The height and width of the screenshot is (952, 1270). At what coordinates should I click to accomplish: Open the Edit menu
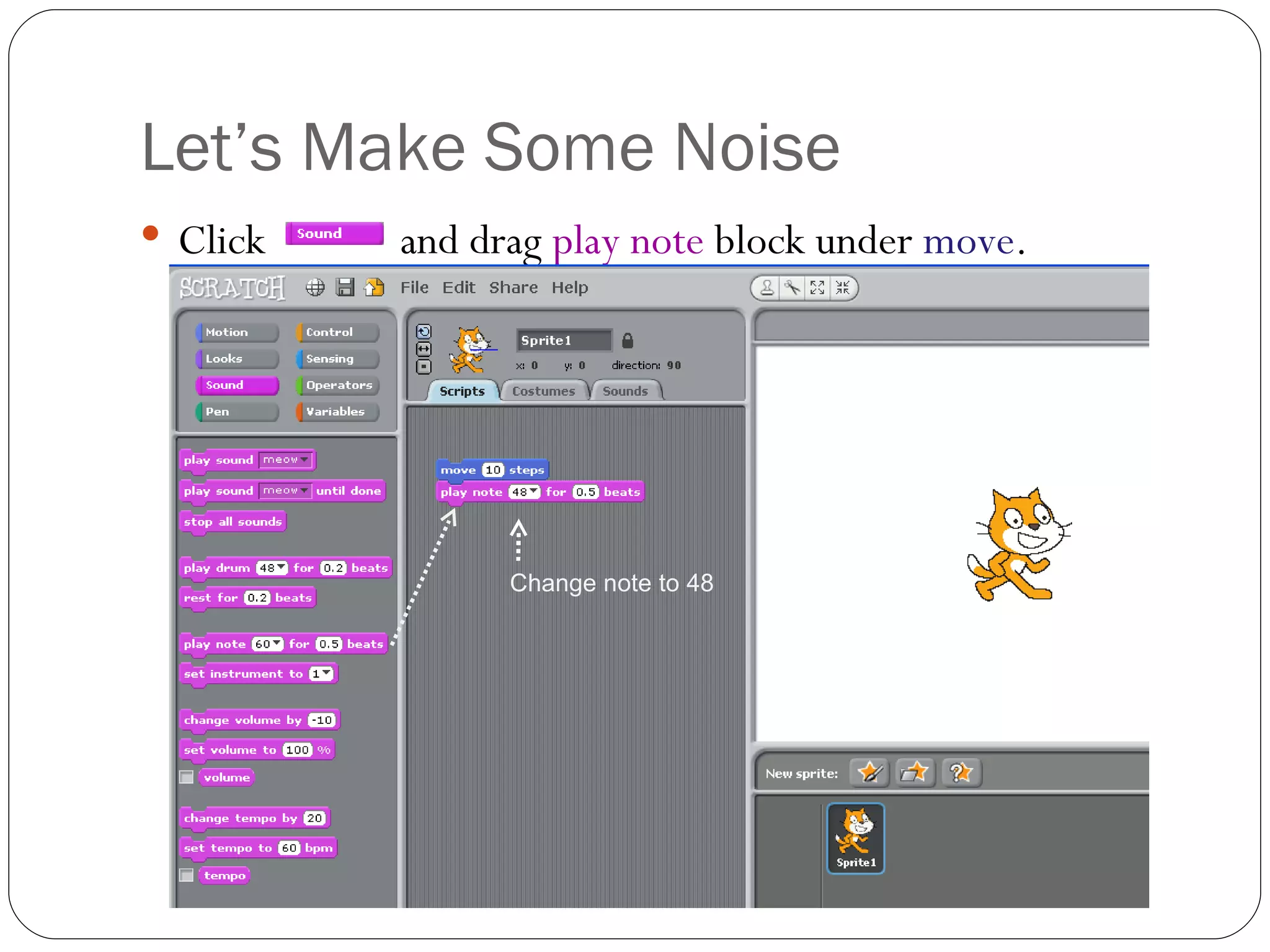(x=458, y=288)
